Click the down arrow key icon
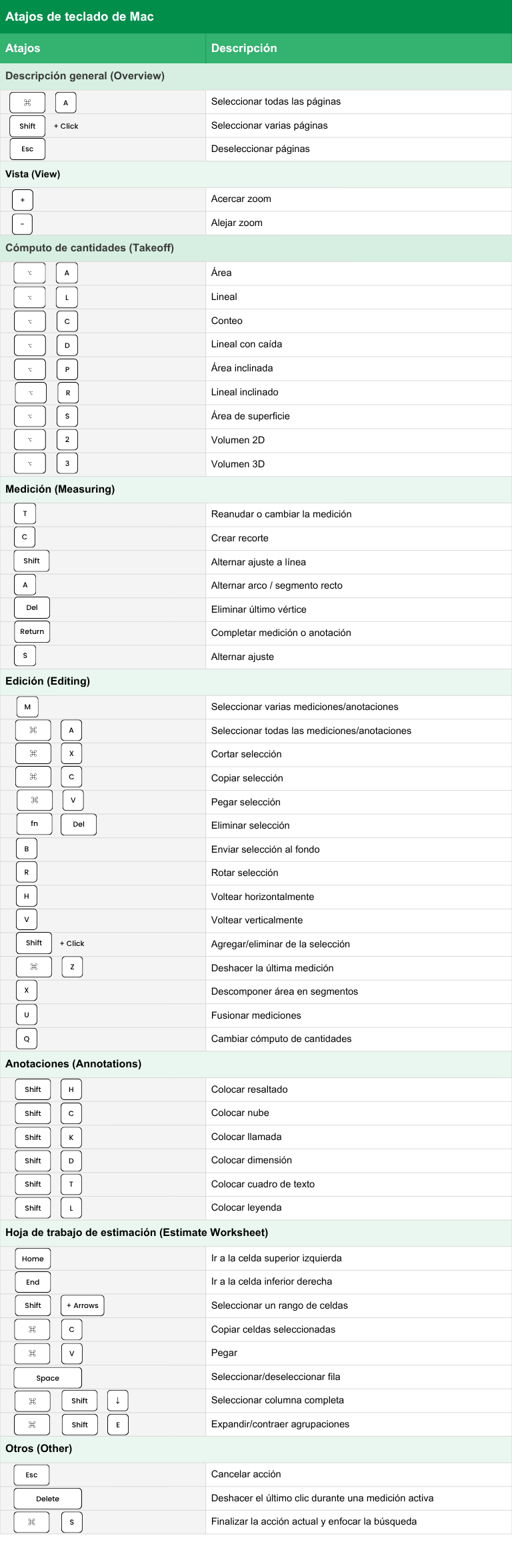 pyautogui.click(x=118, y=1401)
